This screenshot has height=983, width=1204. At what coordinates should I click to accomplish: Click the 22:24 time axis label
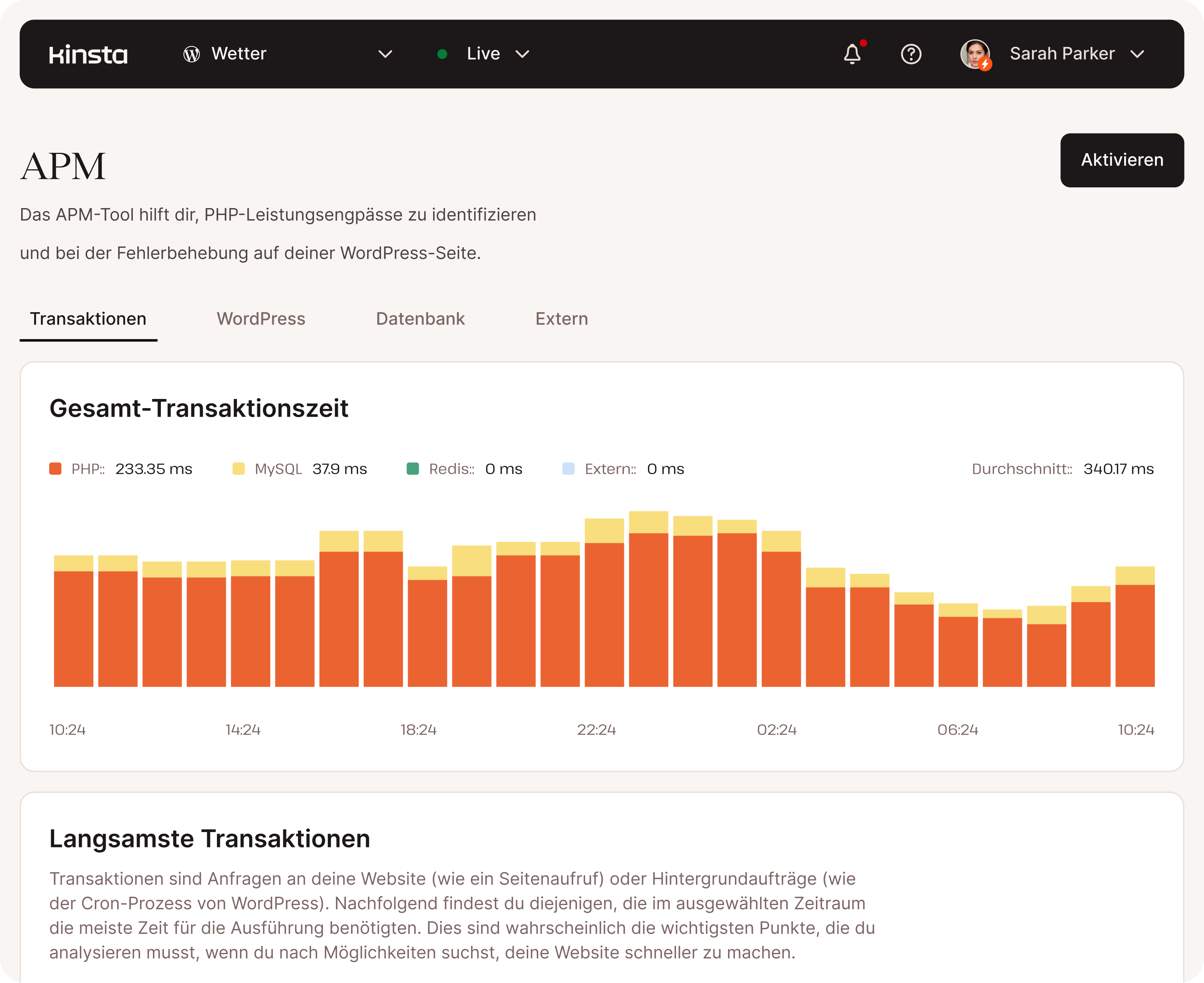point(596,730)
